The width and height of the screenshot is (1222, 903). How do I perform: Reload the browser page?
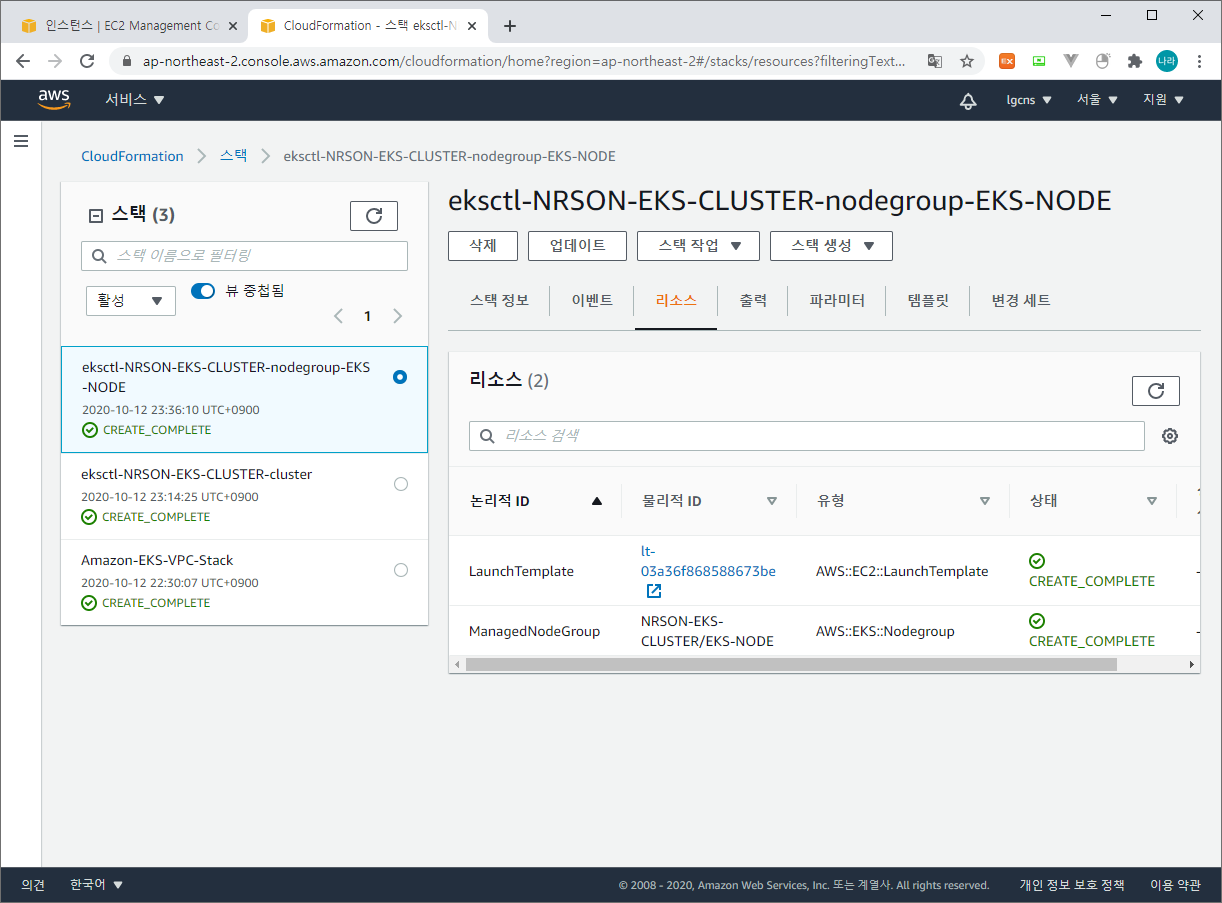point(87,61)
